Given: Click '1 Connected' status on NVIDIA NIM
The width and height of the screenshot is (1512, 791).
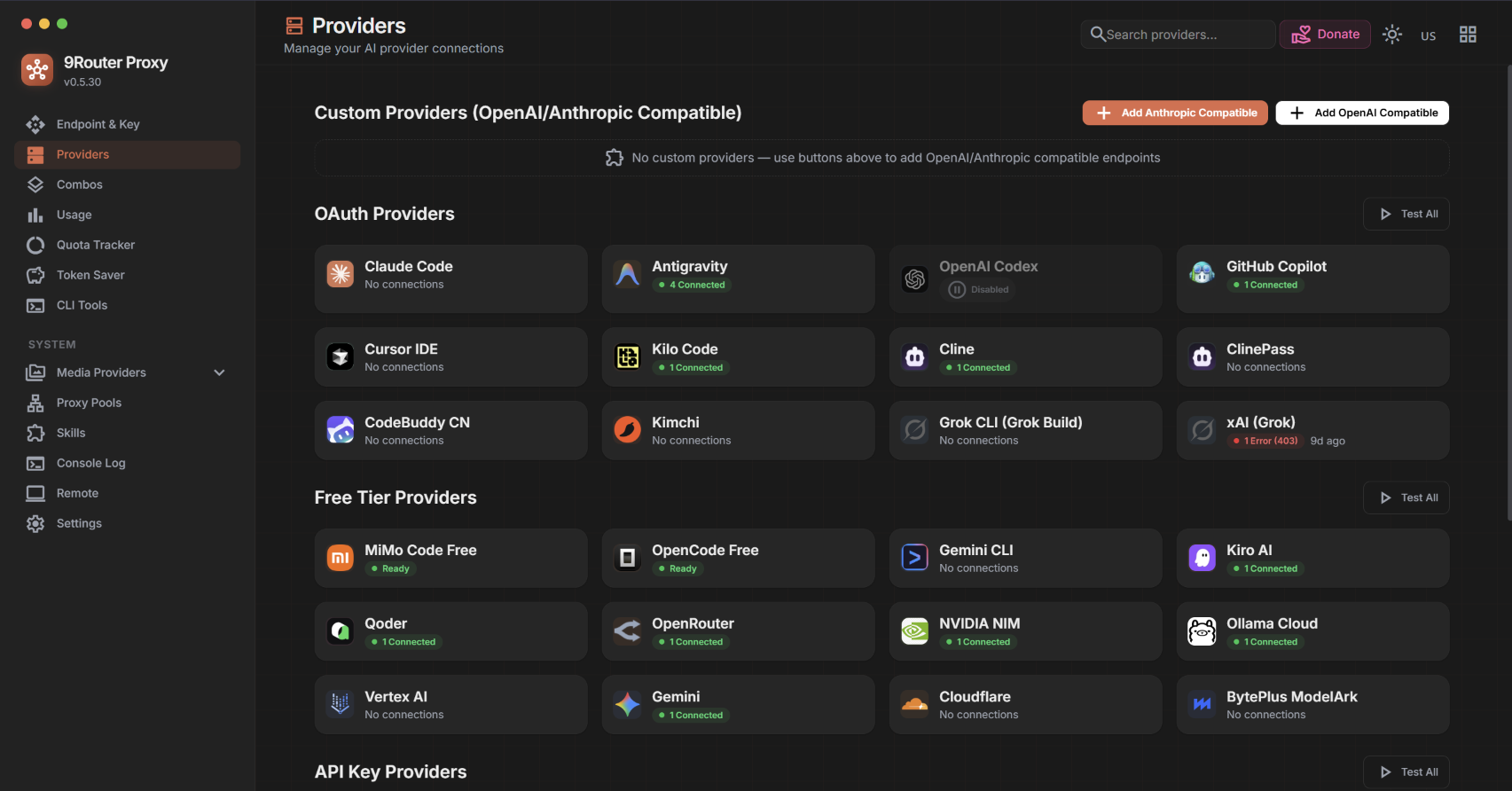Looking at the screenshot, I should click(x=978, y=642).
